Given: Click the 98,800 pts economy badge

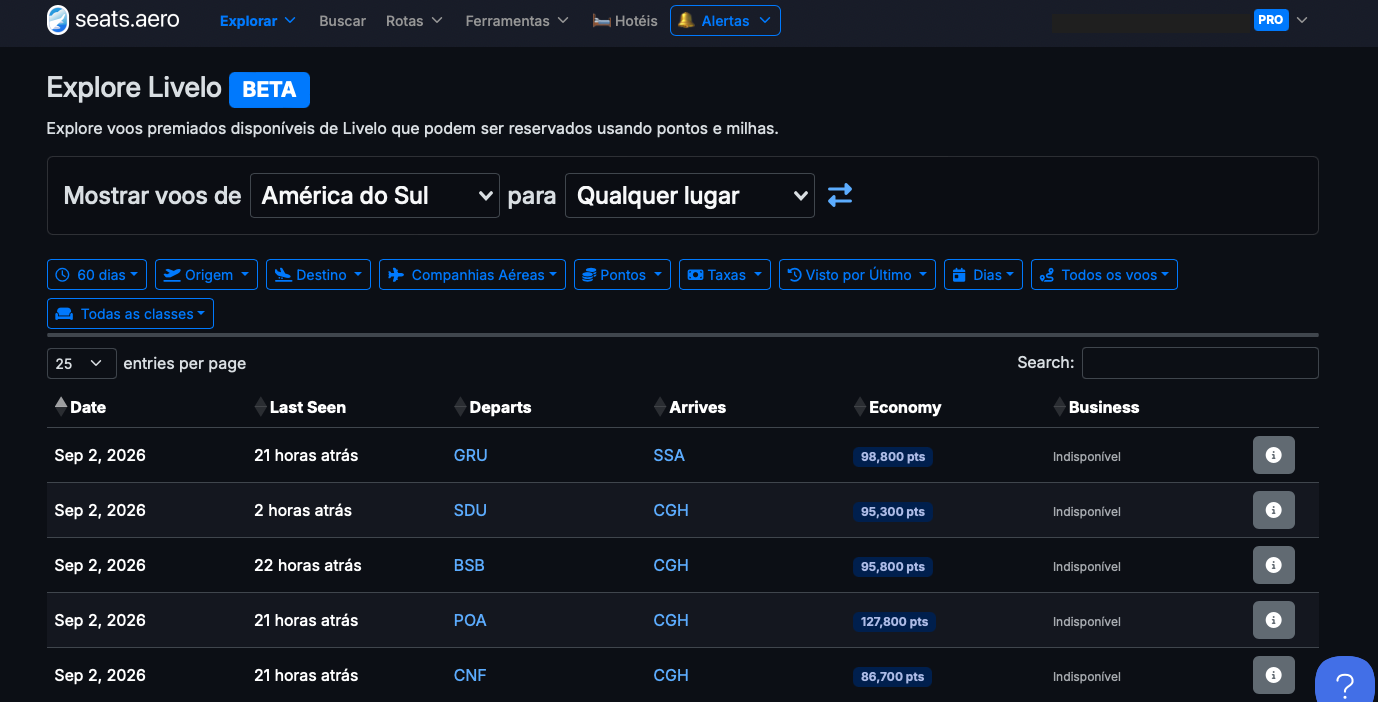Looking at the screenshot, I should (x=893, y=456).
